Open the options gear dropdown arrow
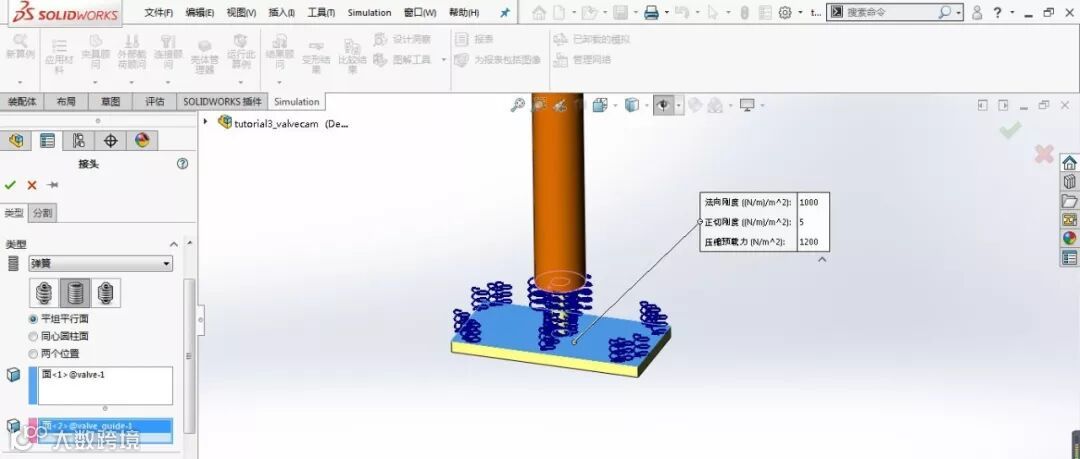The image size is (1080, 459). point(800,12)
